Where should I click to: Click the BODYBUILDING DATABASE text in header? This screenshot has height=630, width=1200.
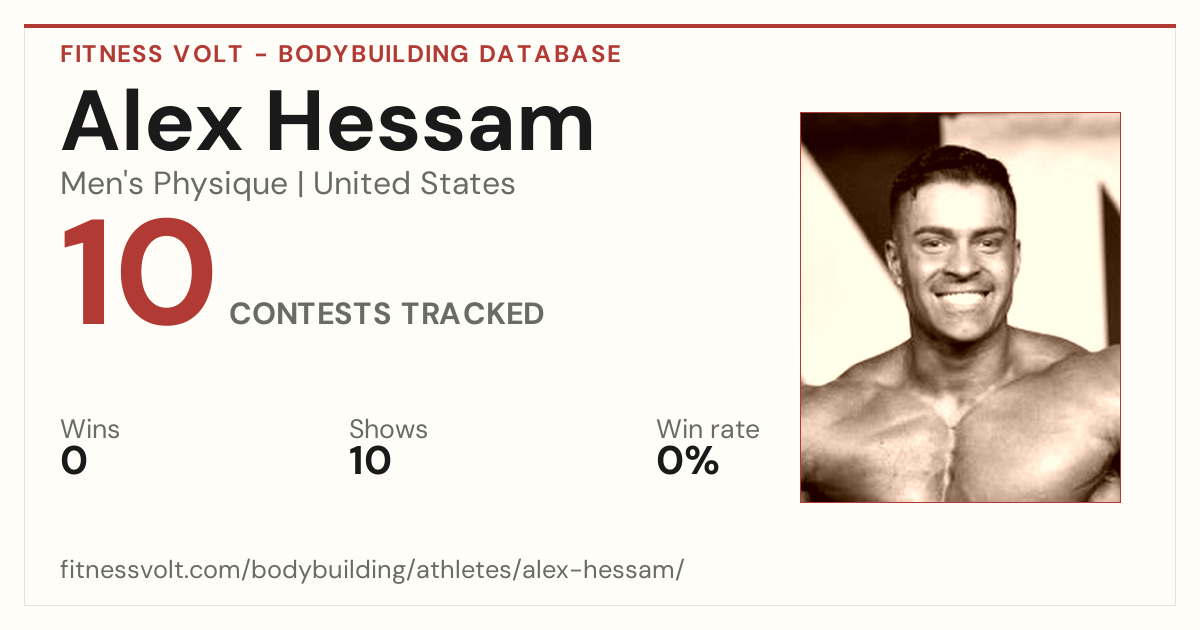pos(450,54)
